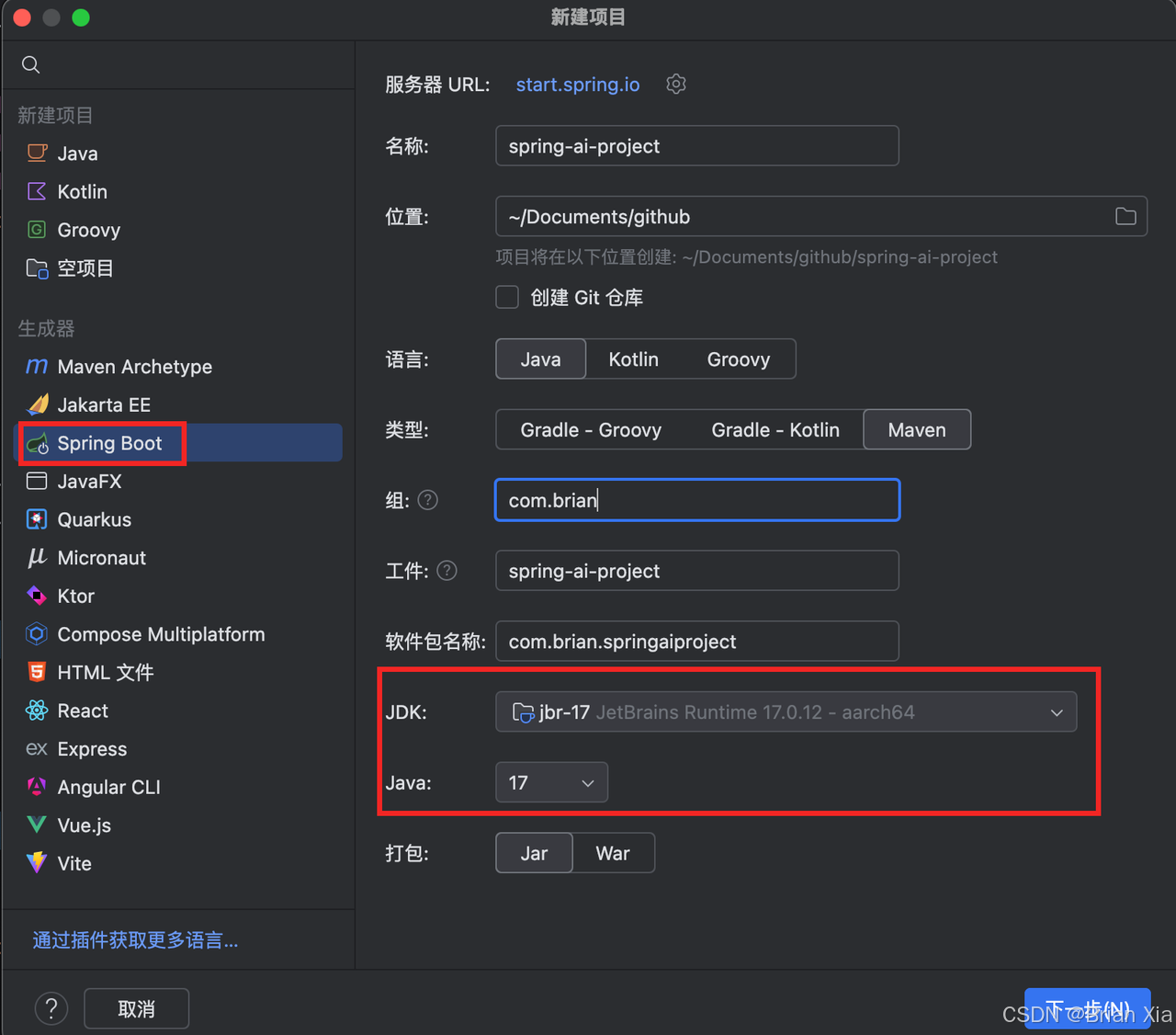Choose Gradle - Groovy build type
Image resolution: width=1176 pixels, height=1035 pixels.
591,430
